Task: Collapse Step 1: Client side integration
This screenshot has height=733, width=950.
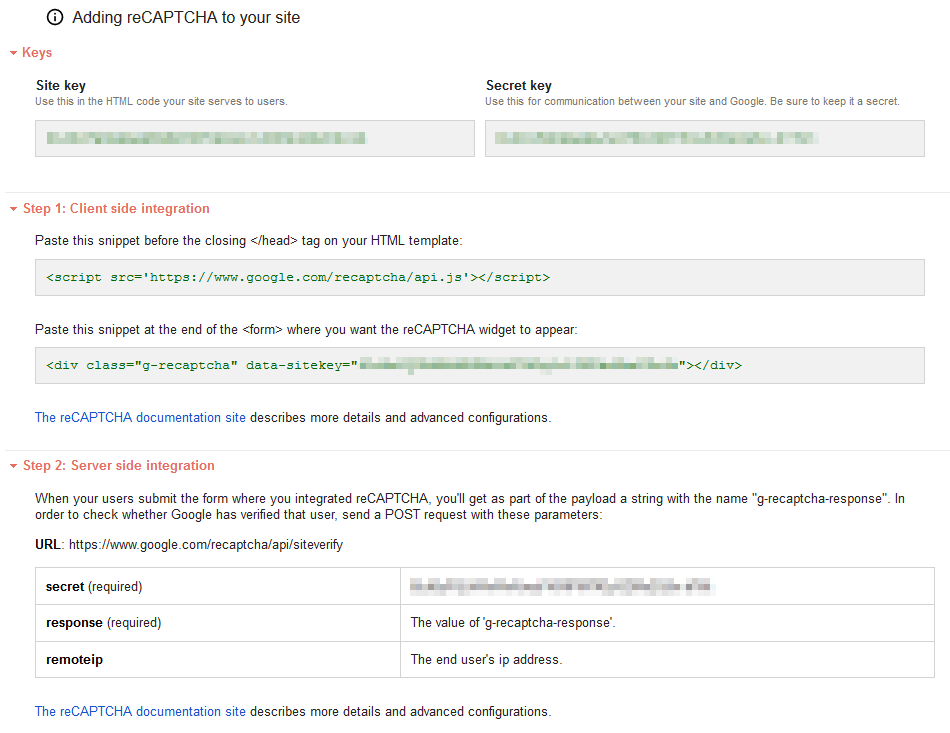Action: tap(13, 209)
